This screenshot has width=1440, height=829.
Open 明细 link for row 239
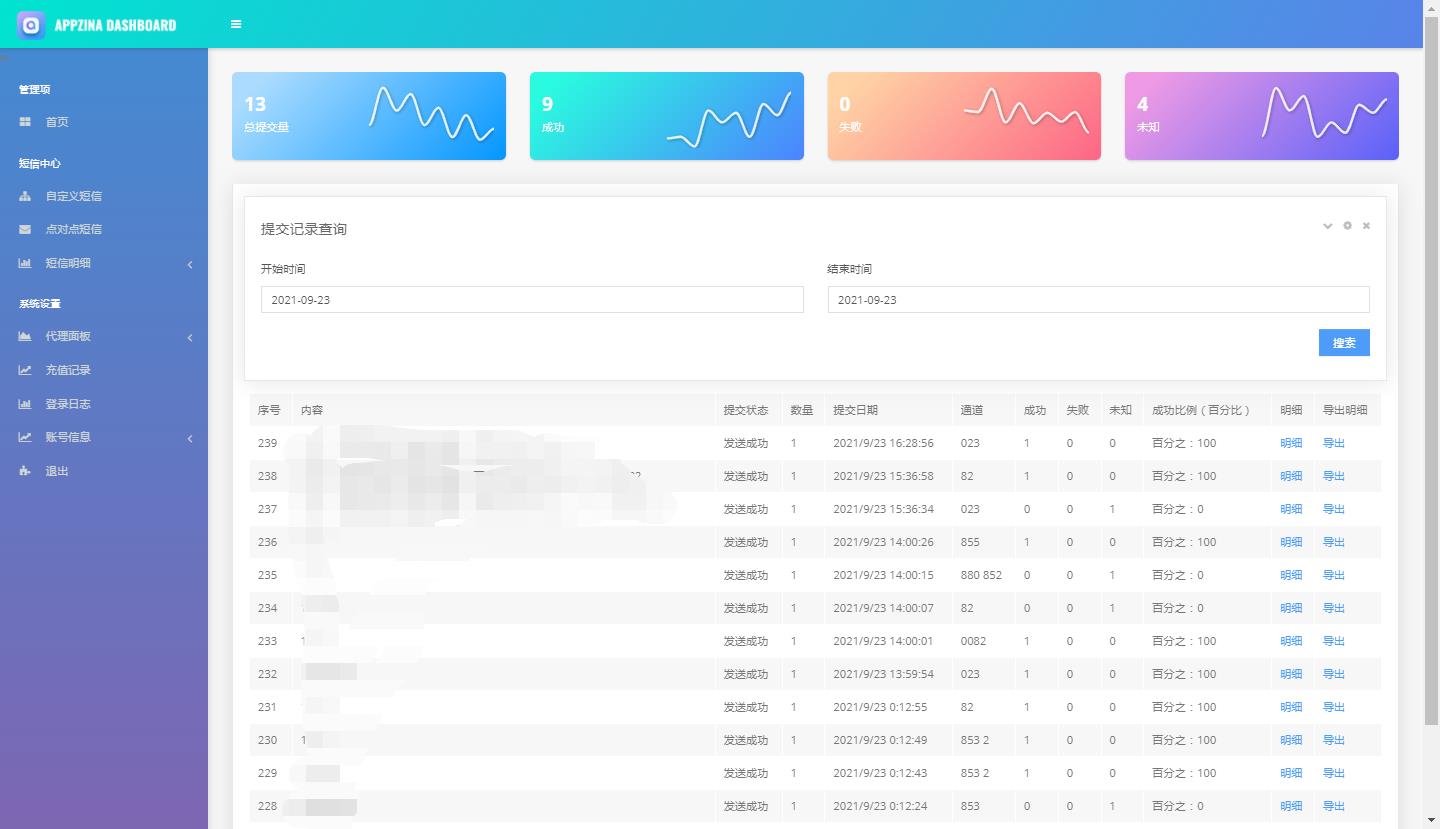click(x=1291, y=443)
